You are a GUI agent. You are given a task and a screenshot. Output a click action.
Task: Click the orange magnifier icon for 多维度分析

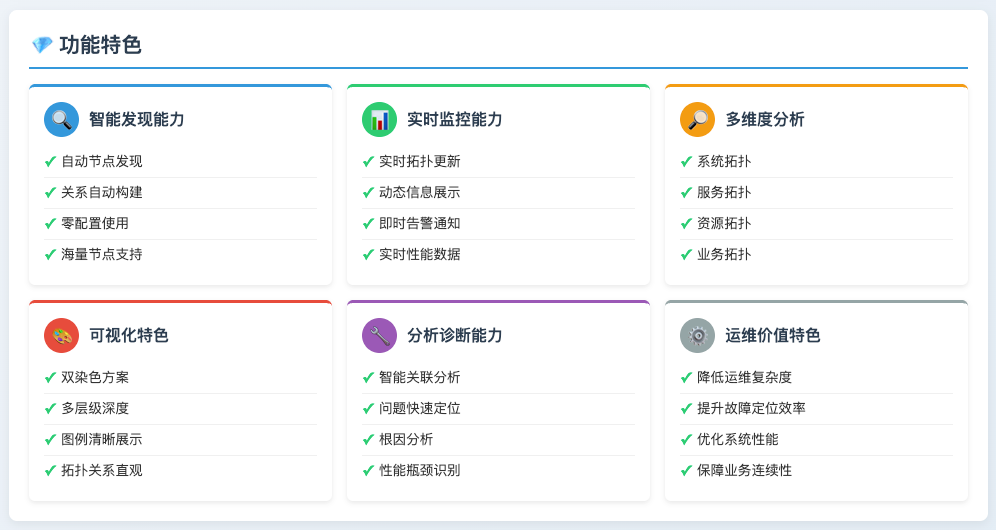[697, 120]
